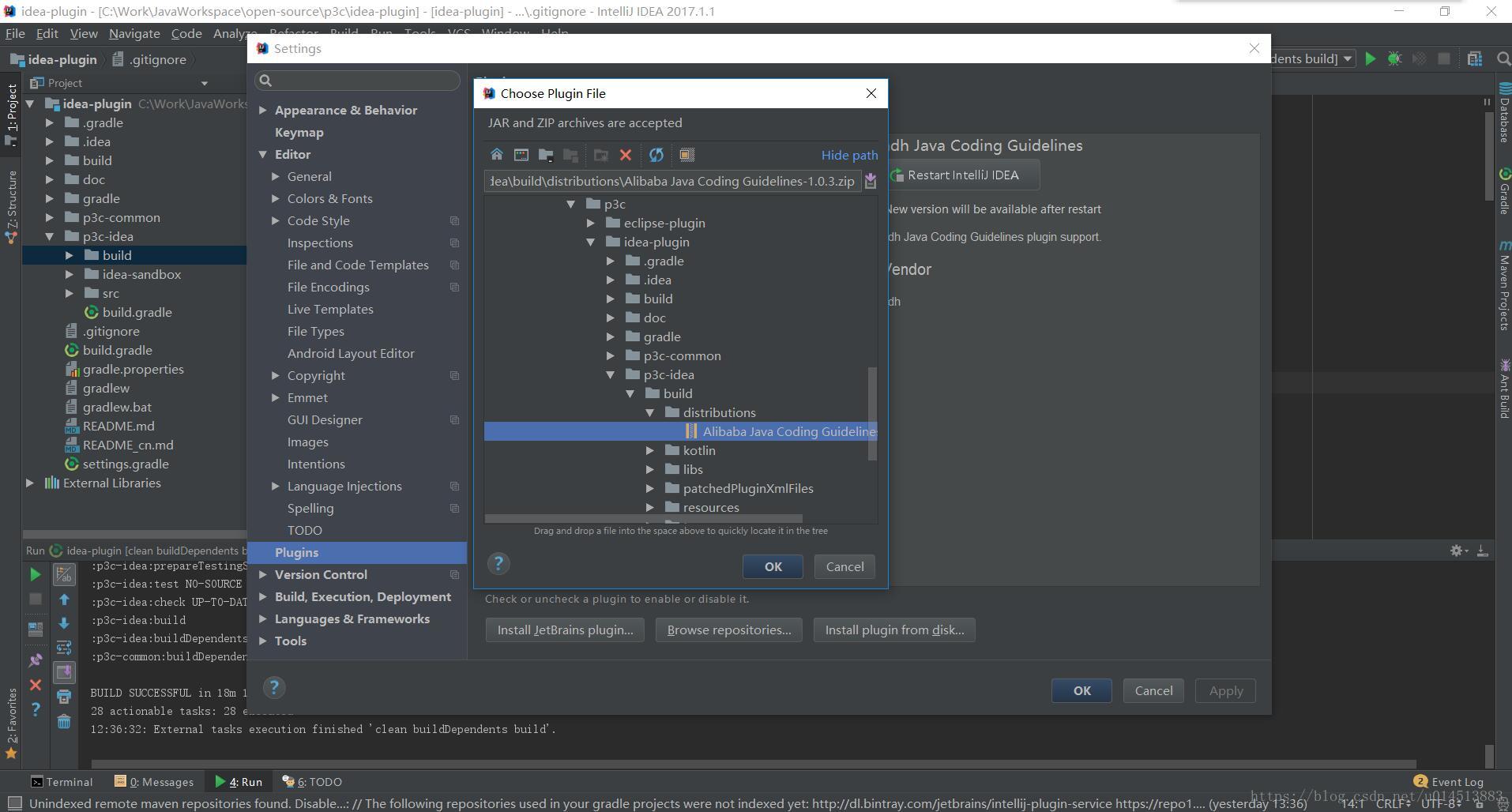Viewport: 1512px width, 812px height.
Task: Open Maven Projects tool window
Action: point(1503,287)
